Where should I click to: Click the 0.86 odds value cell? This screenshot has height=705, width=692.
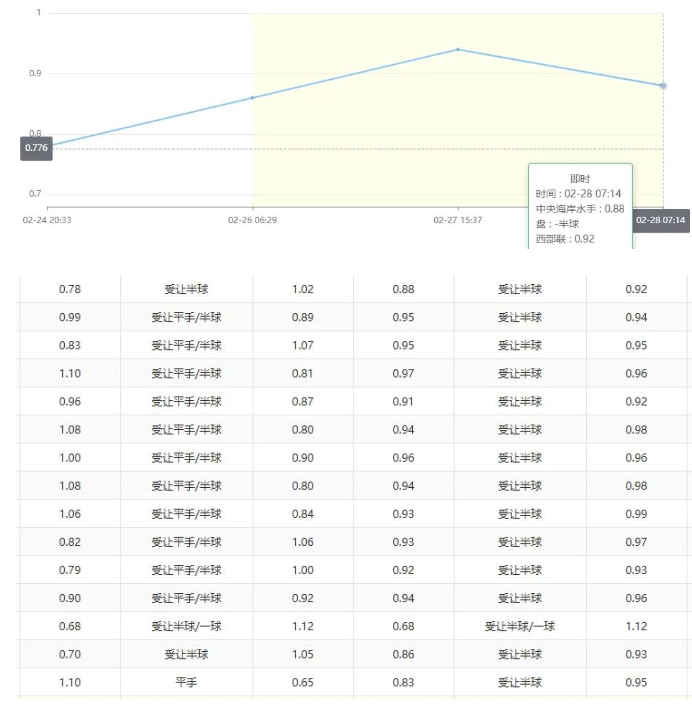point(404,654)
